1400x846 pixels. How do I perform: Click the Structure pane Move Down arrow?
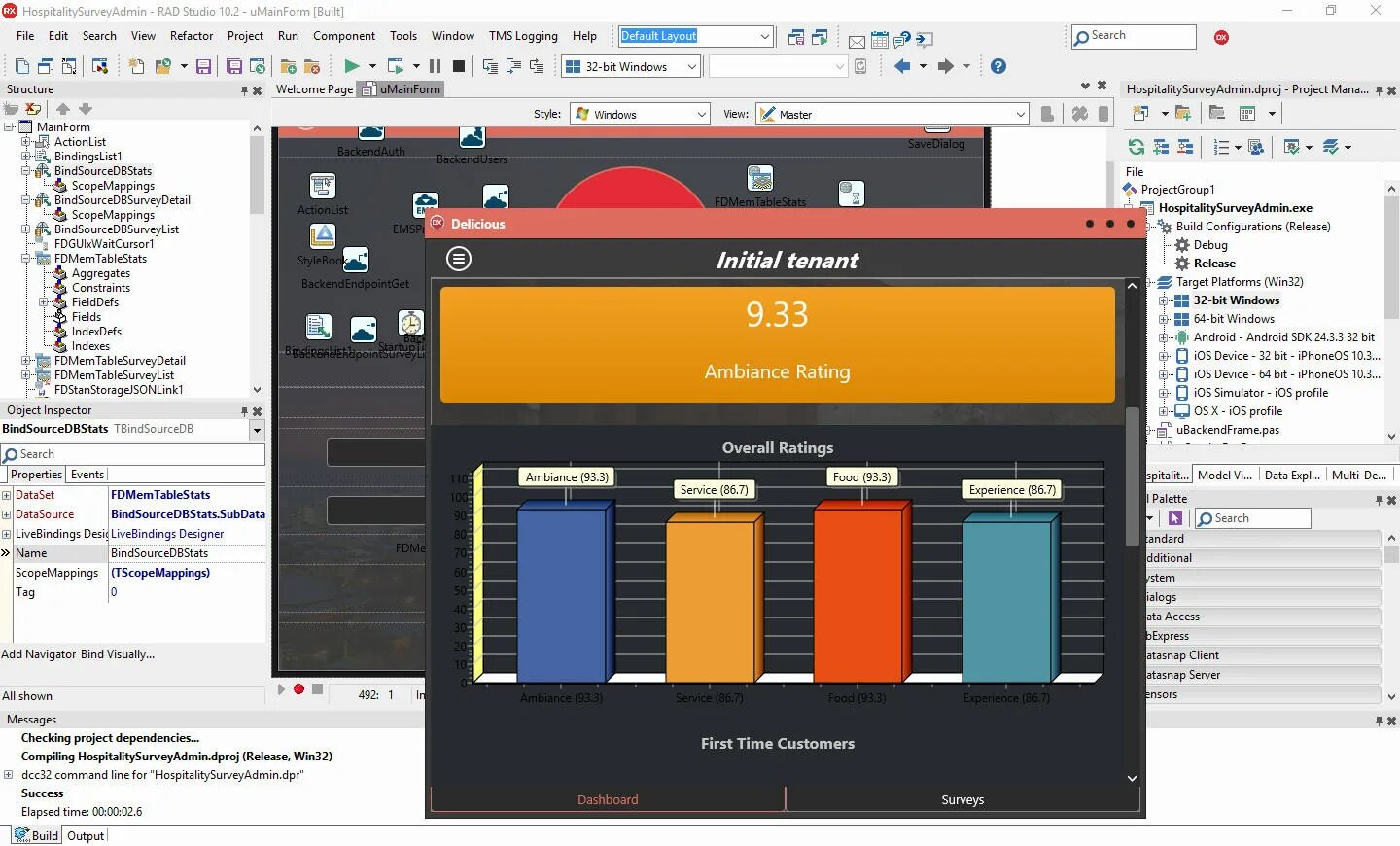click(x=86, y=109)
